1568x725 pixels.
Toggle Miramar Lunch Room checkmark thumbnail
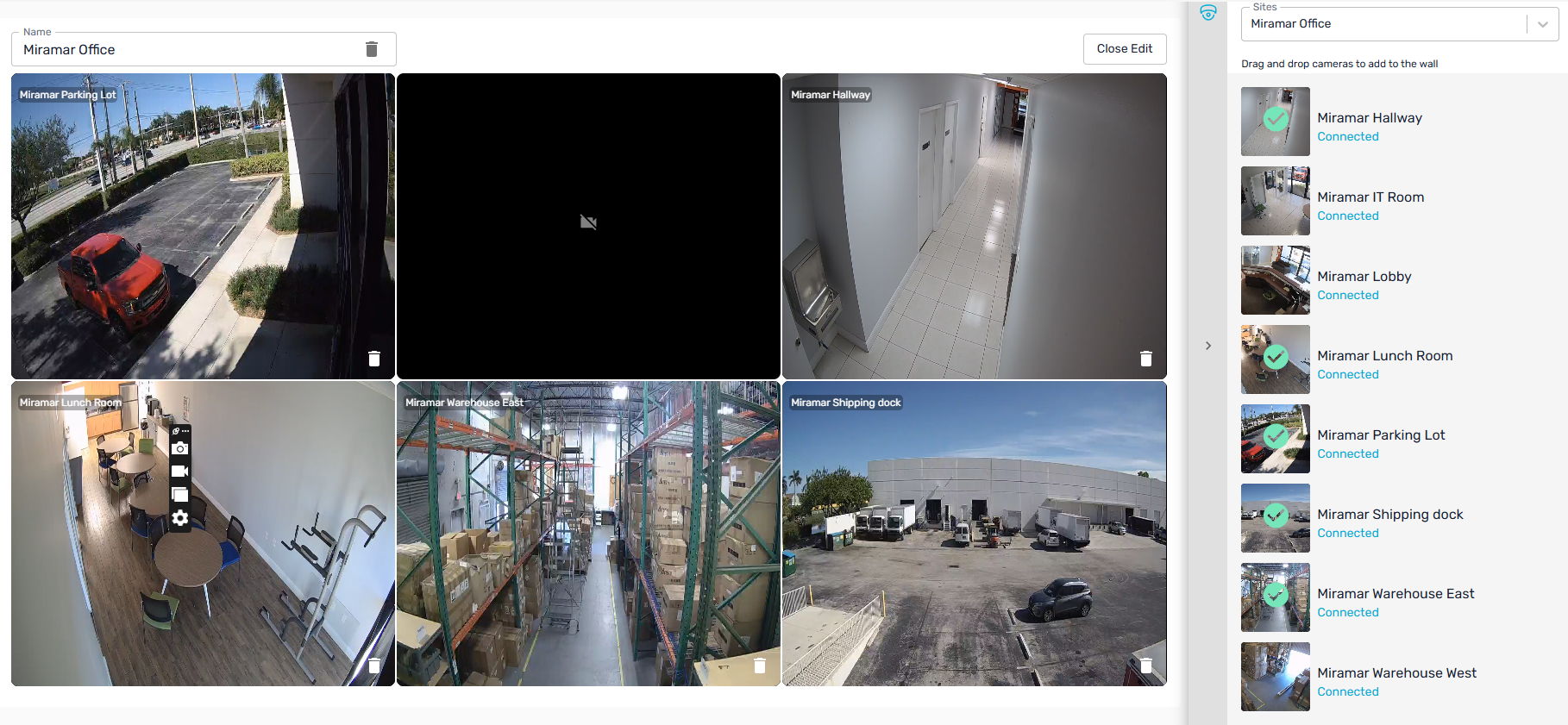click(1276, 359)
